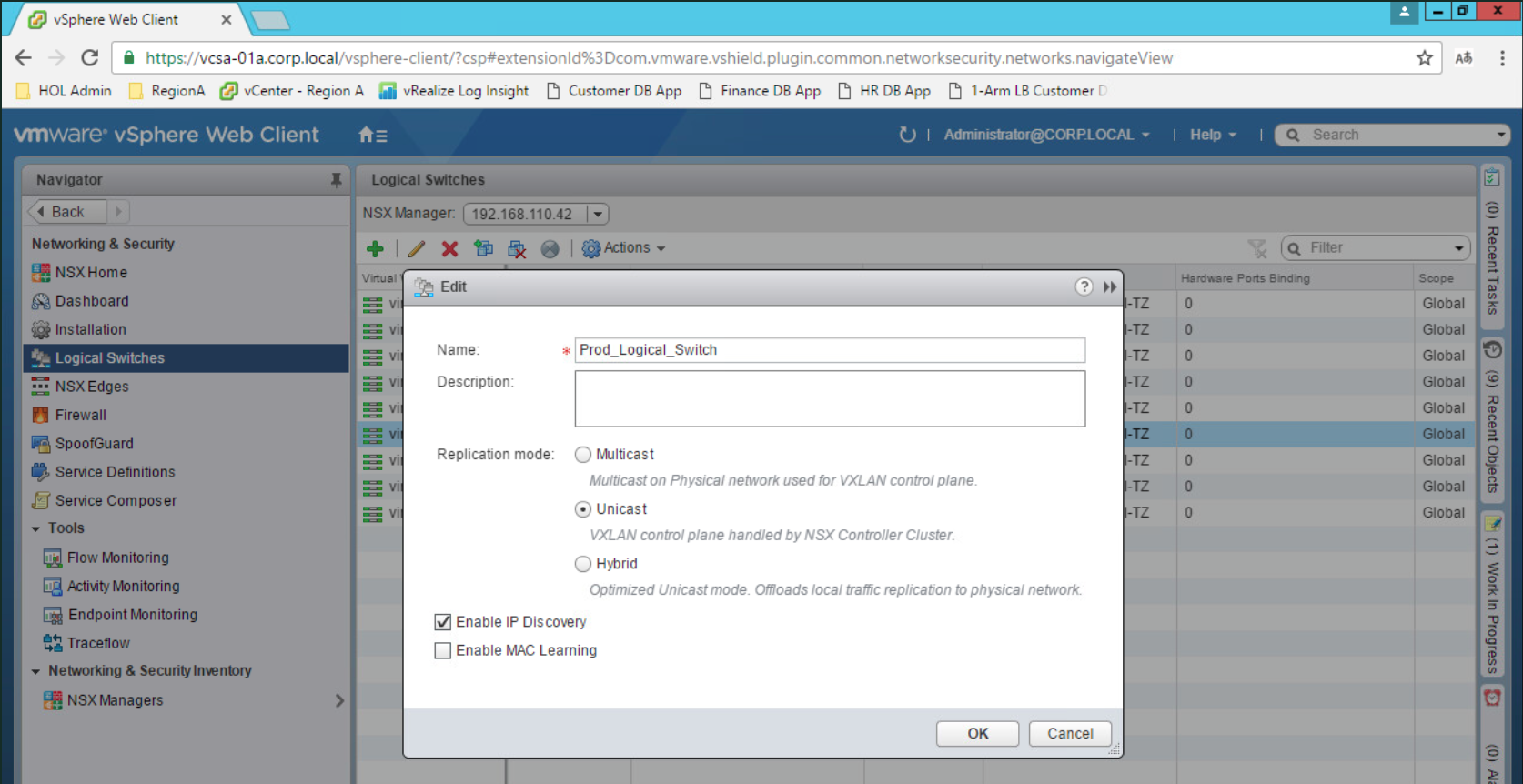1523x784 pixels.
Task: Open Traceflow tool
Action: tap(98, 643)
